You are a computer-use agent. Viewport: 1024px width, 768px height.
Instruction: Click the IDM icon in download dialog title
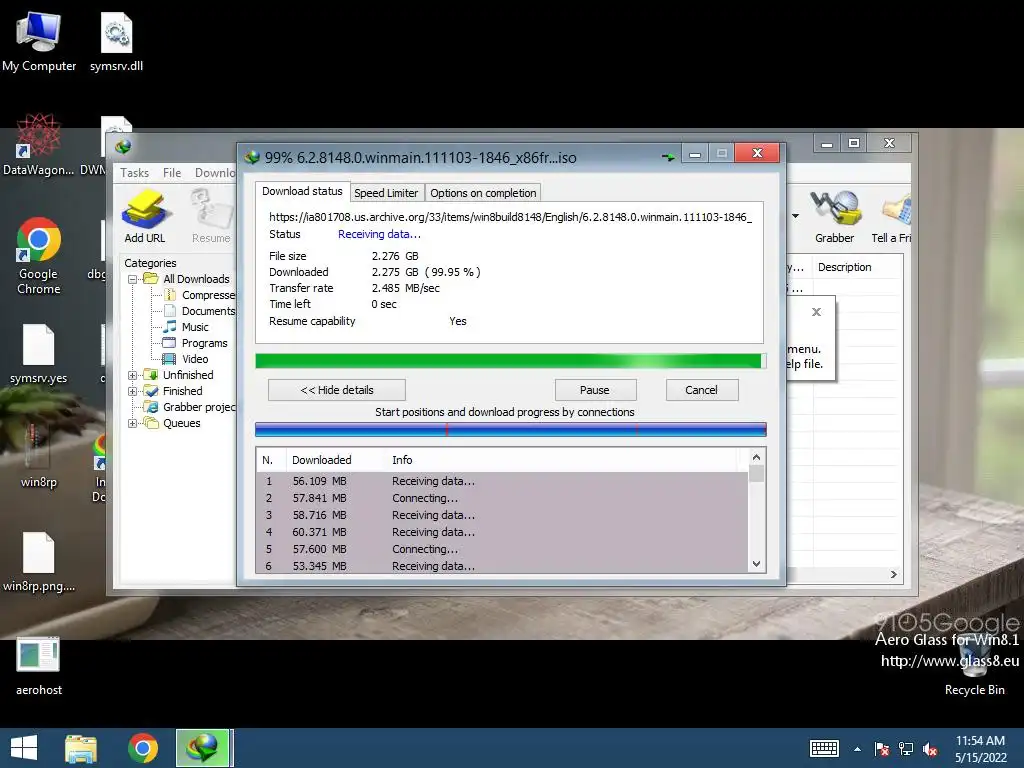(252, 157)
